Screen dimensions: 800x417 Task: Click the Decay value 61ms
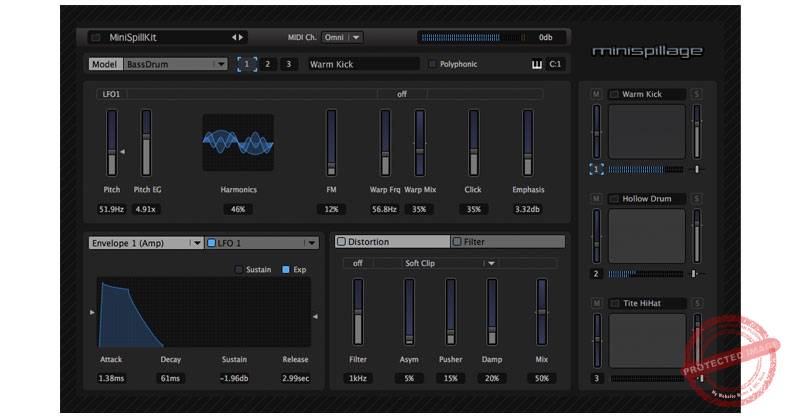click(170, 379)
